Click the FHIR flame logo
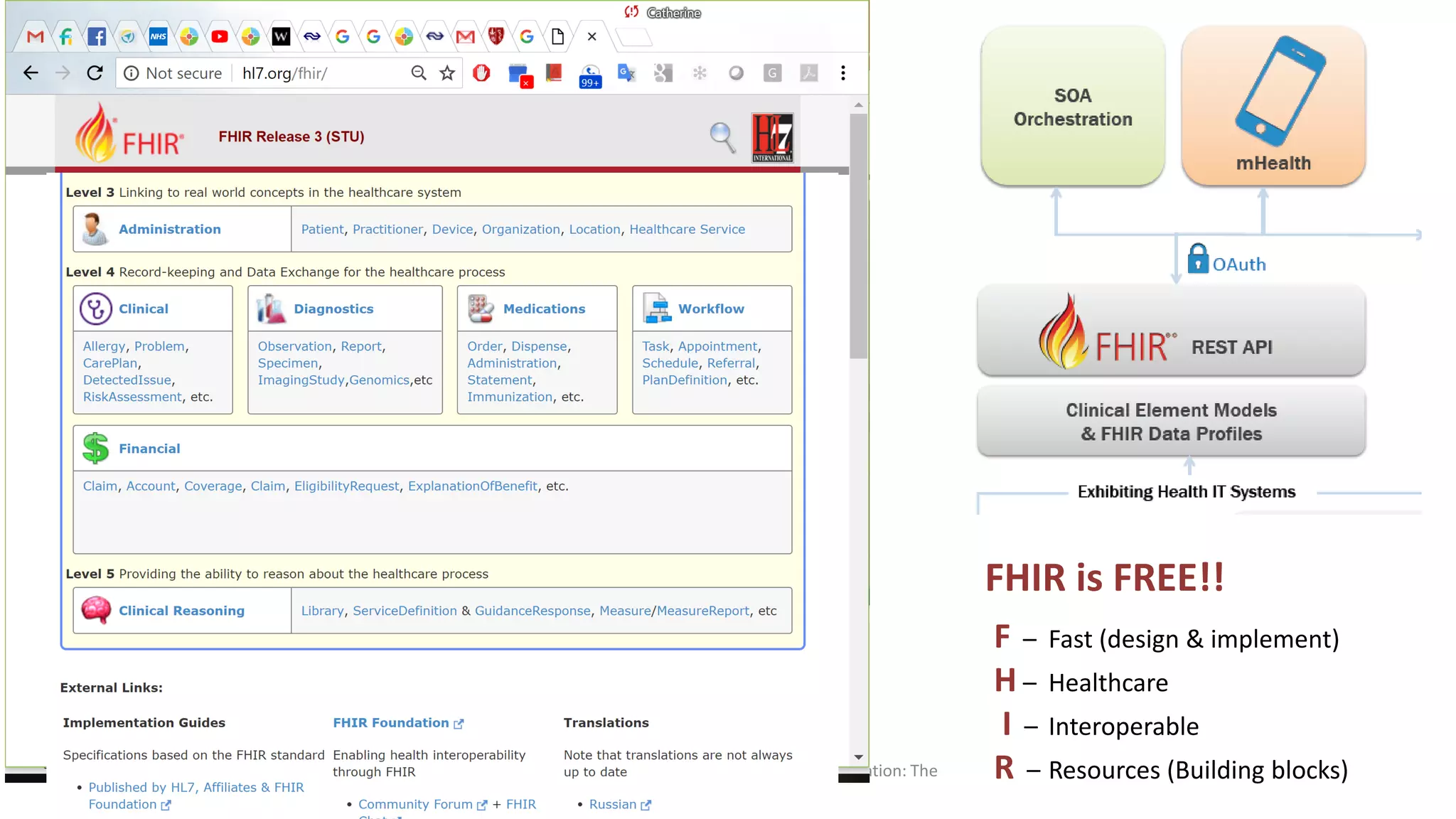Viewport: 1456px width, 819px height. (129, 133)
